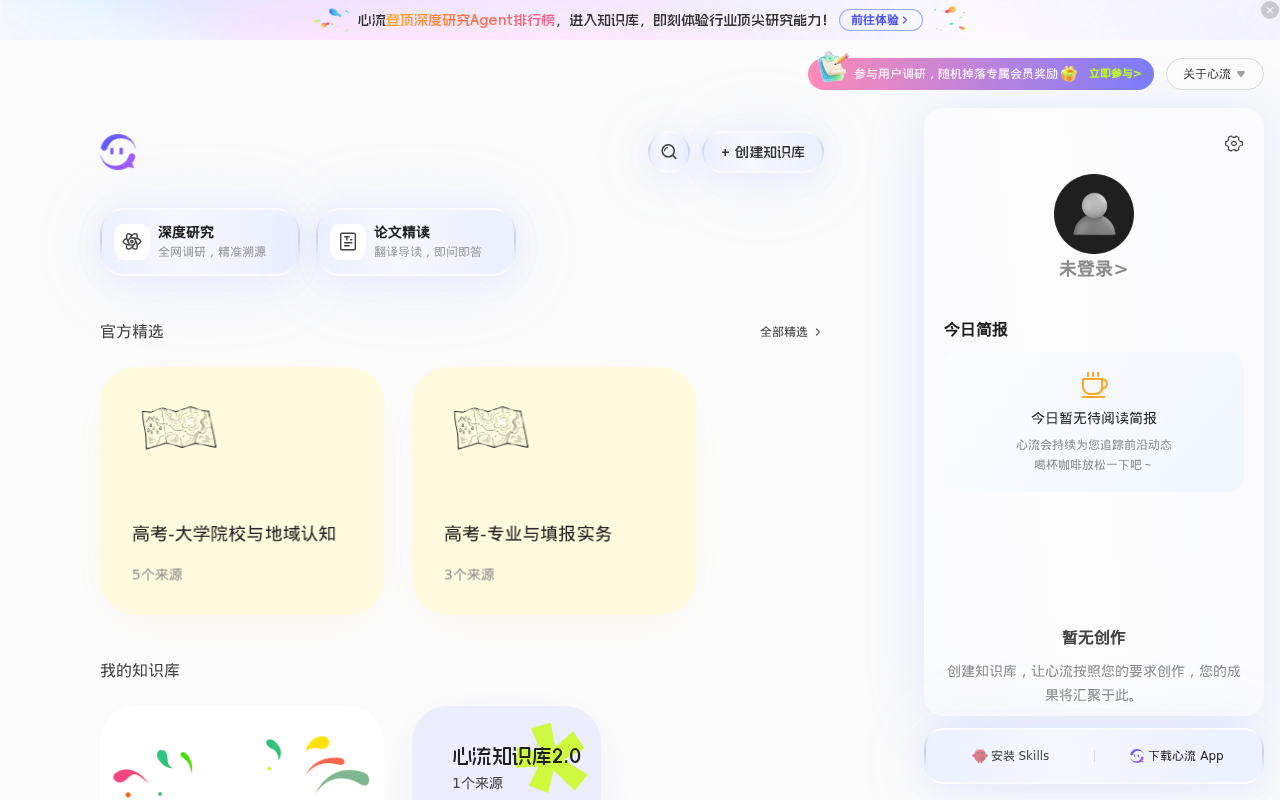Screen dimensions: 1280x800
Task: Click the 心流 smiley logo
Action: click(118, 152)
